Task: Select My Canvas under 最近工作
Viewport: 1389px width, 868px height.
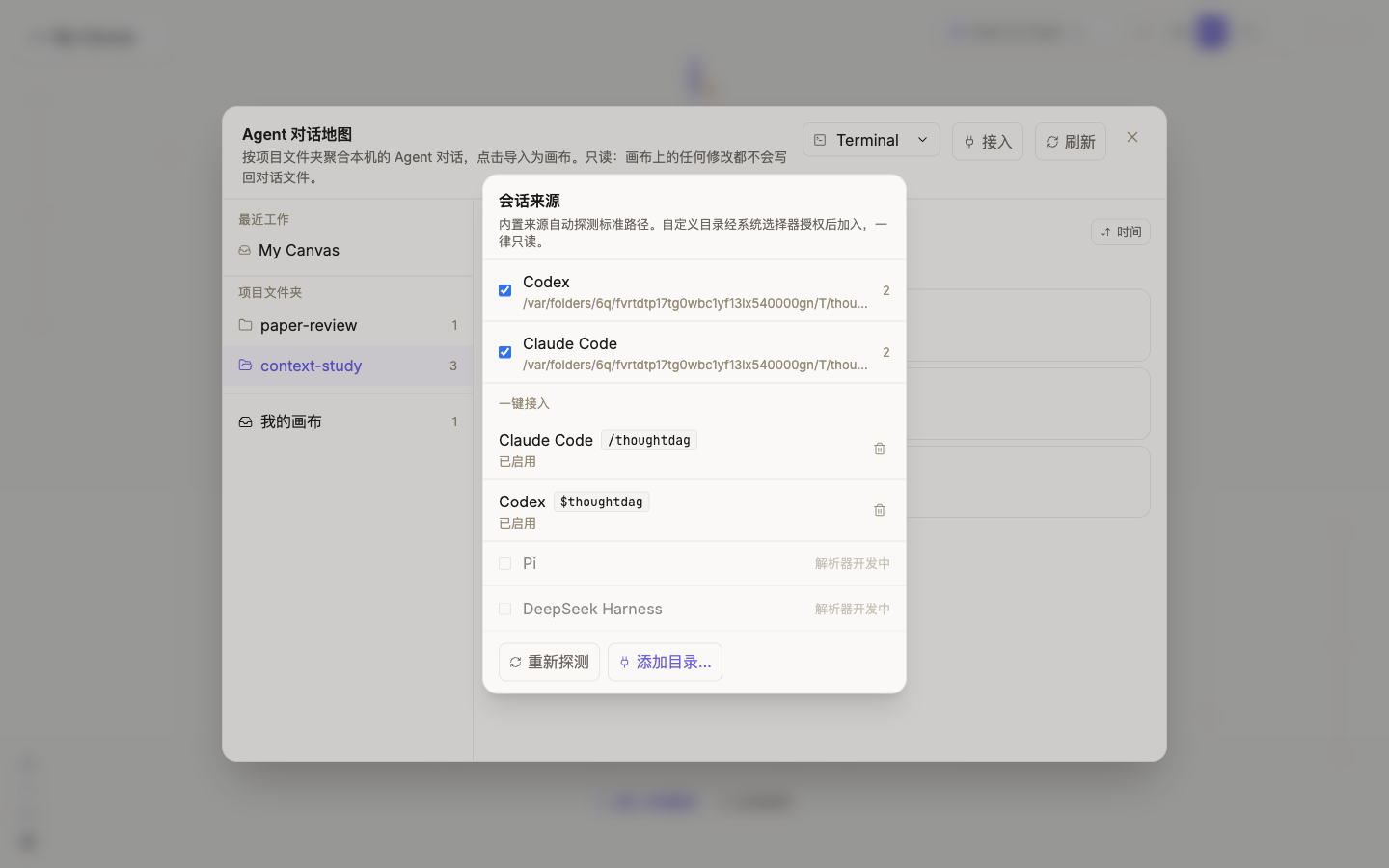Action: [347, 250]
